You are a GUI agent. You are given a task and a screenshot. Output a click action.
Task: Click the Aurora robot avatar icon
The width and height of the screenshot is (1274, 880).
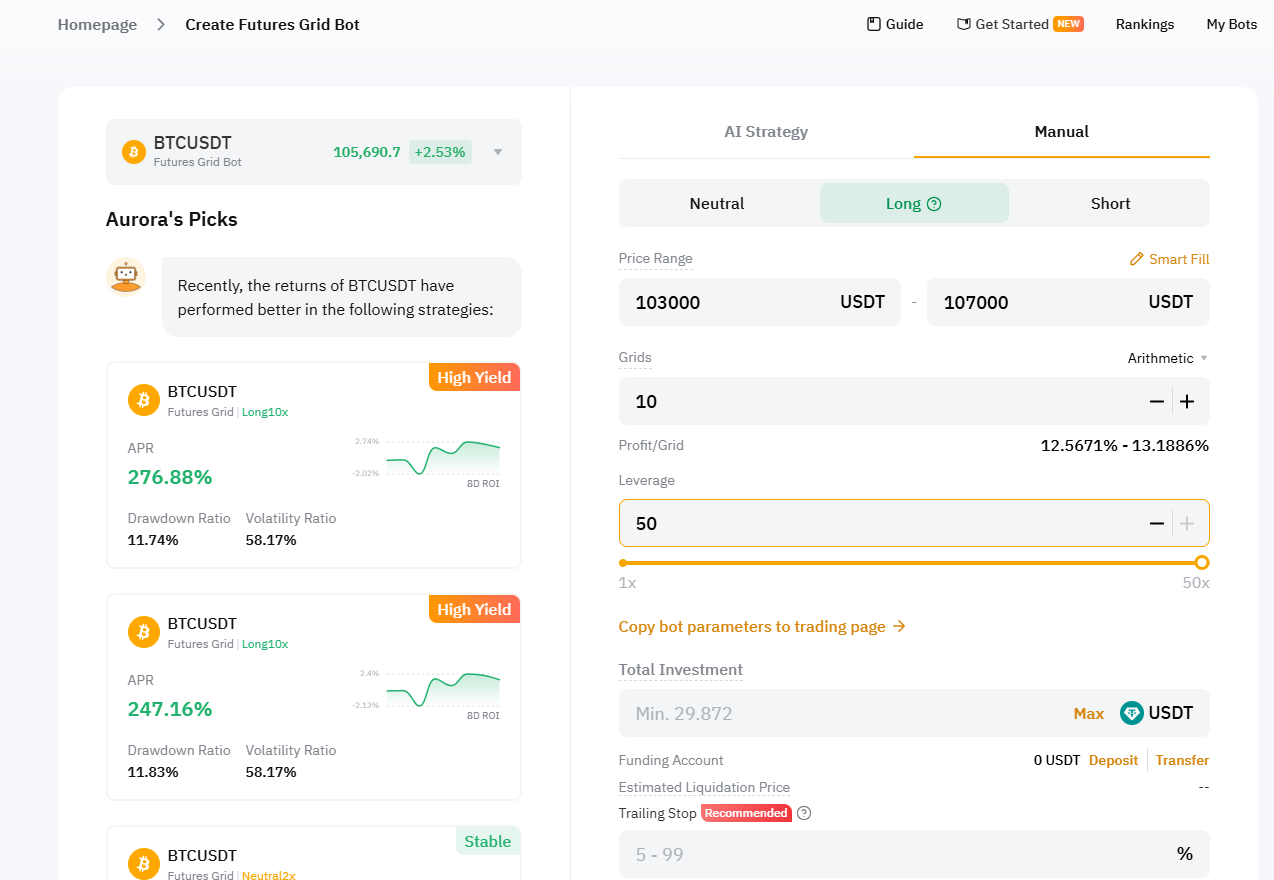pyautogui.click(x=126, y=276)
